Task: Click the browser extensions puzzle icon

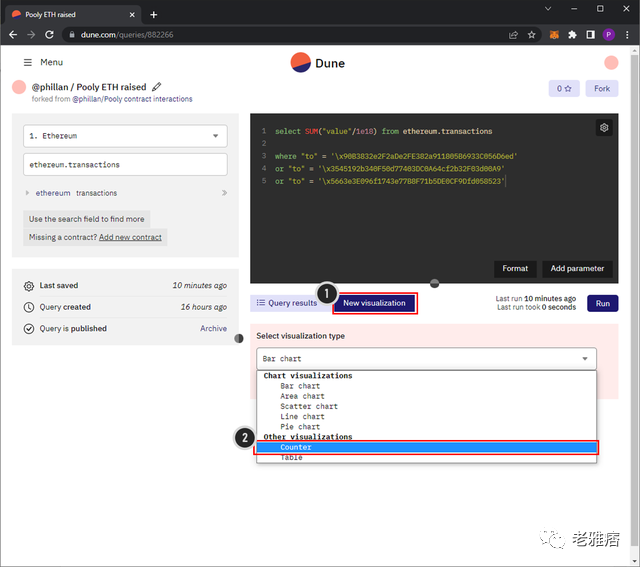Action: tap(572, 34)
